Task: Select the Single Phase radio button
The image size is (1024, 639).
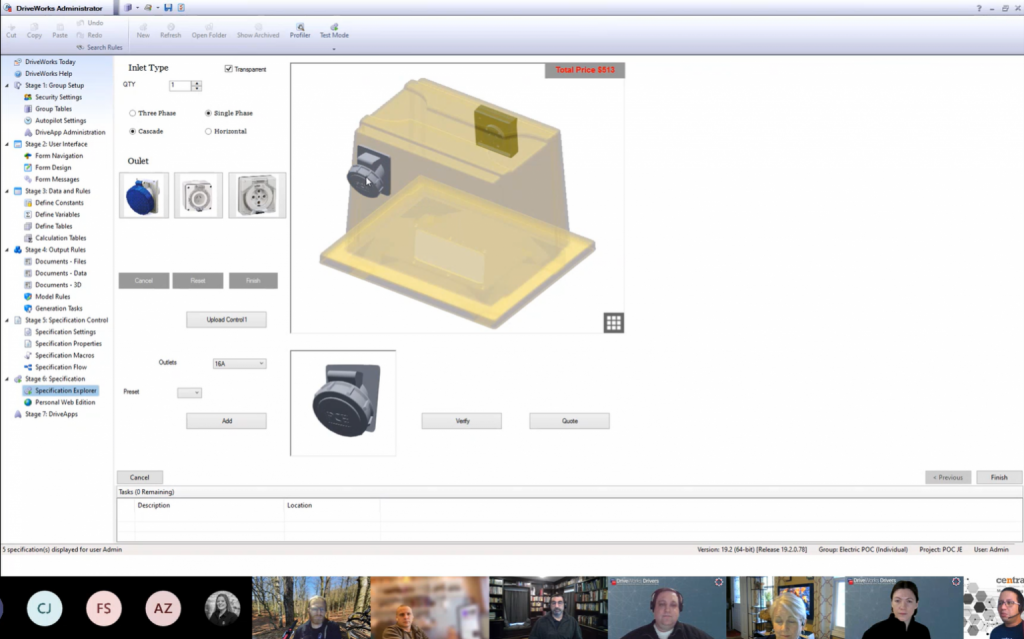Action: pos(208,113)
